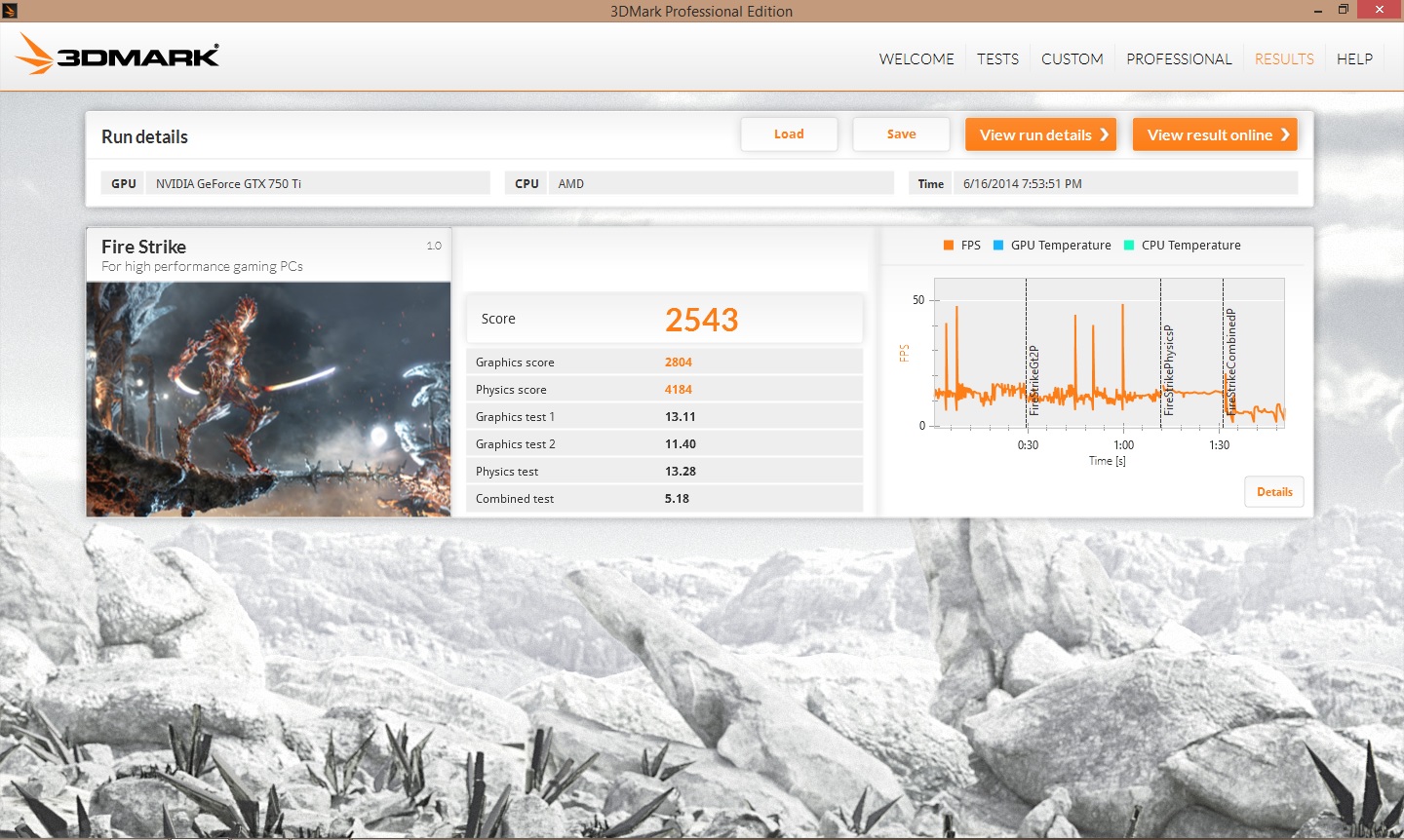Click the overall score 2543
1404x840 pixels.
pos(702,320)
